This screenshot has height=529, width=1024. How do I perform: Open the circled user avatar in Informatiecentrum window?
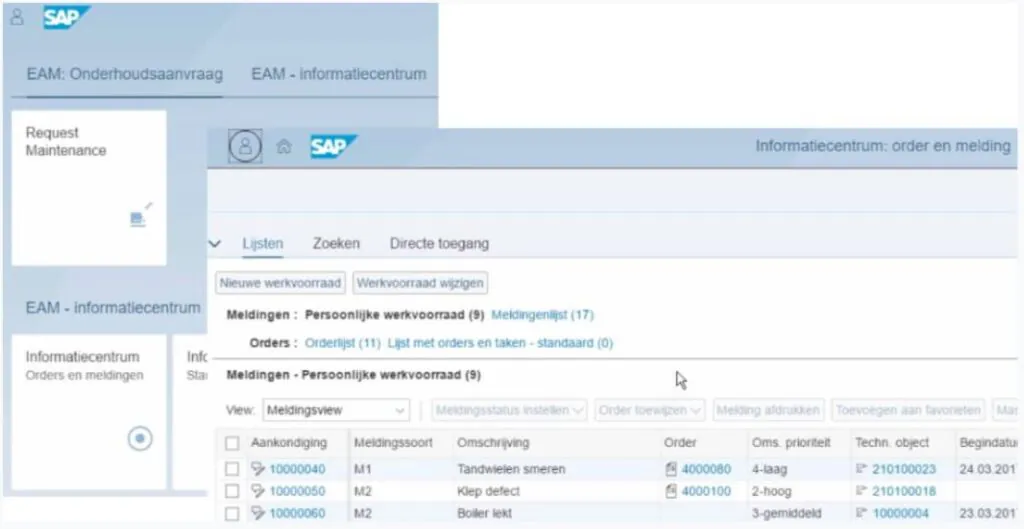pos(245,146)
